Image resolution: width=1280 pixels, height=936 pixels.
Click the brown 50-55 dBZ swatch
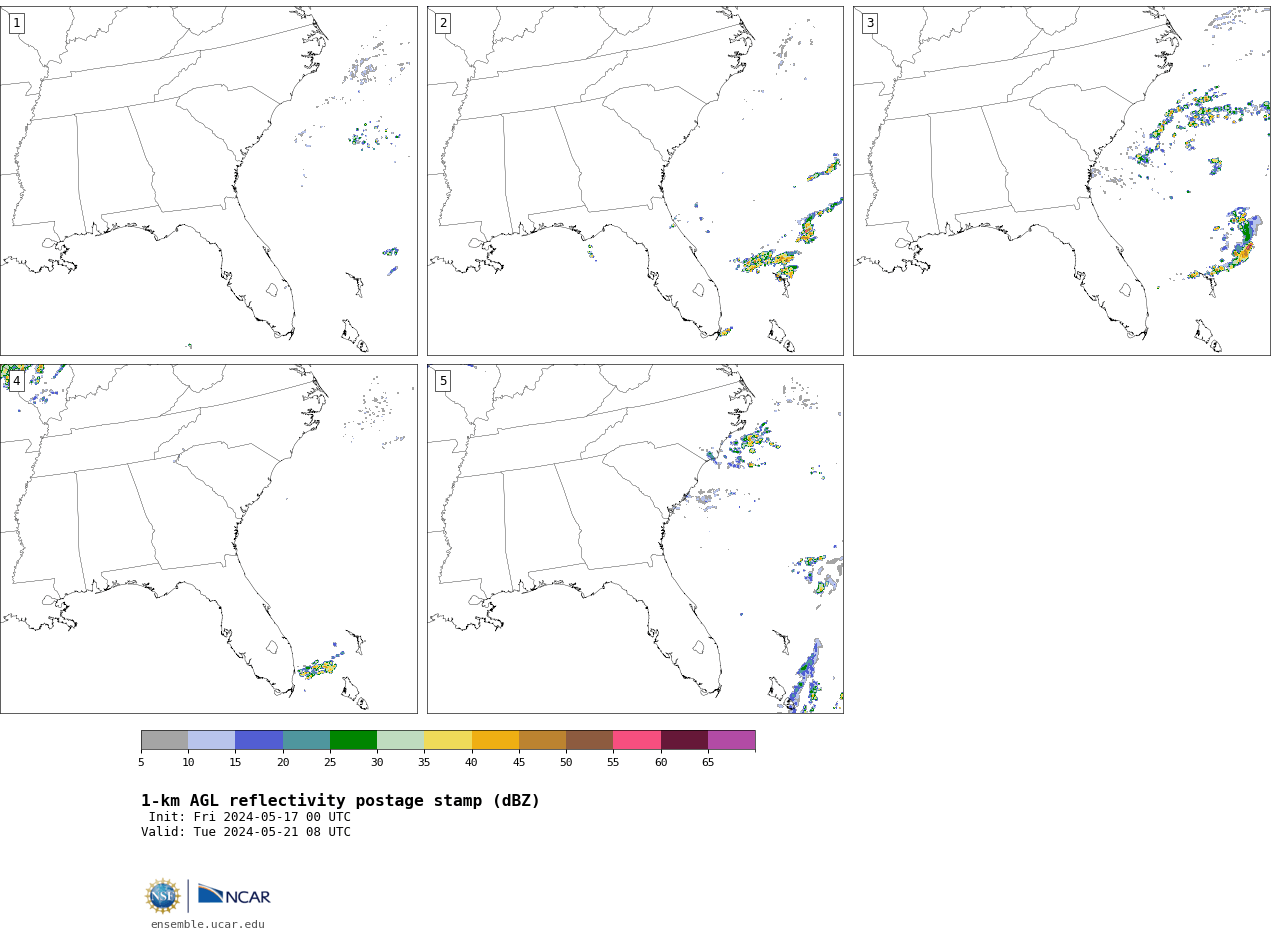(589, 740)
